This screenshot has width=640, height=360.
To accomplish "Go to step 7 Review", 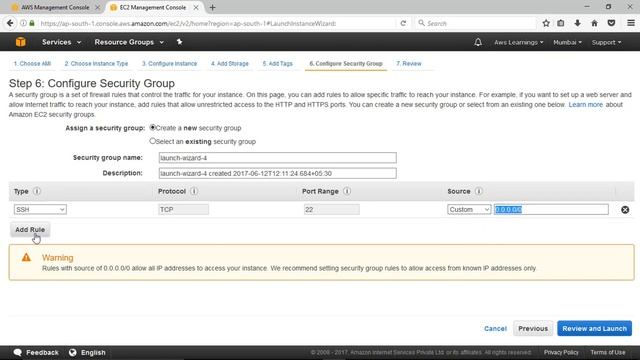I will 409,64.
